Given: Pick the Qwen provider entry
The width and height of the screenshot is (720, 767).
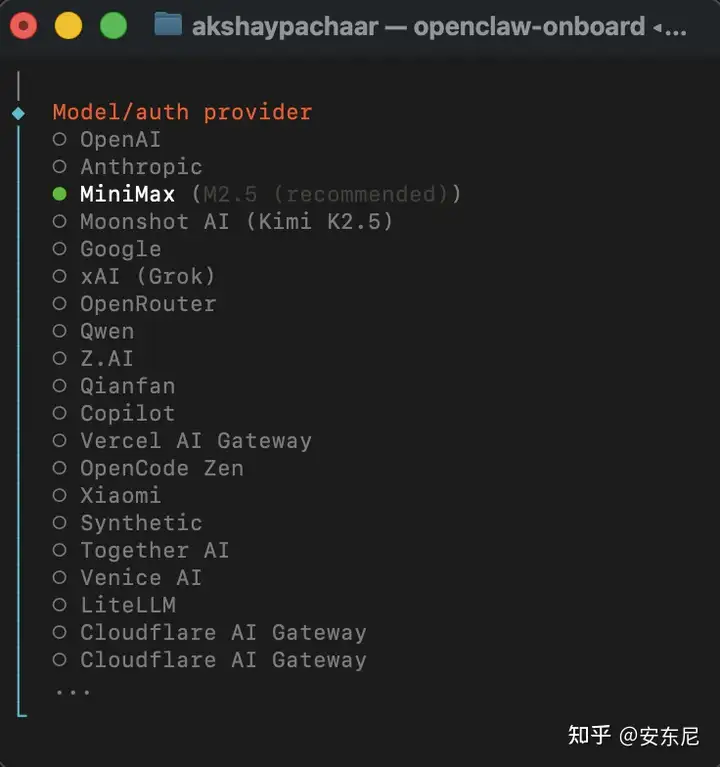Looking at the screenshot, I should tap(107, 331).
